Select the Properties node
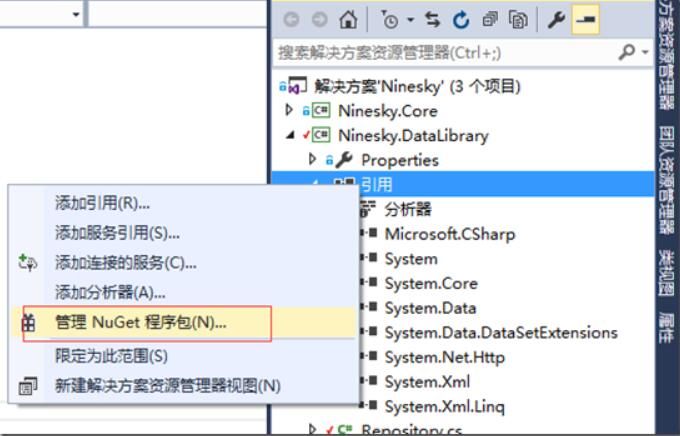 tap(400, 161)
